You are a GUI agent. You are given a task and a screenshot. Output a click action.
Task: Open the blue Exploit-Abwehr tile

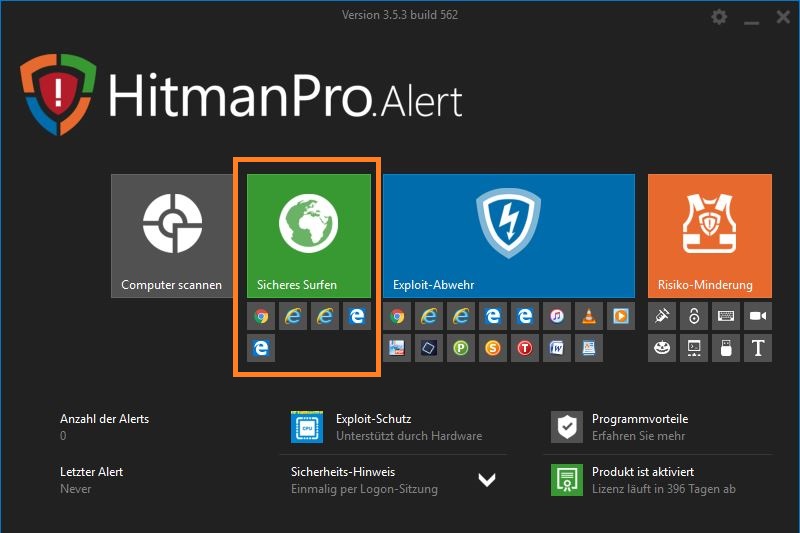(509, 236)
